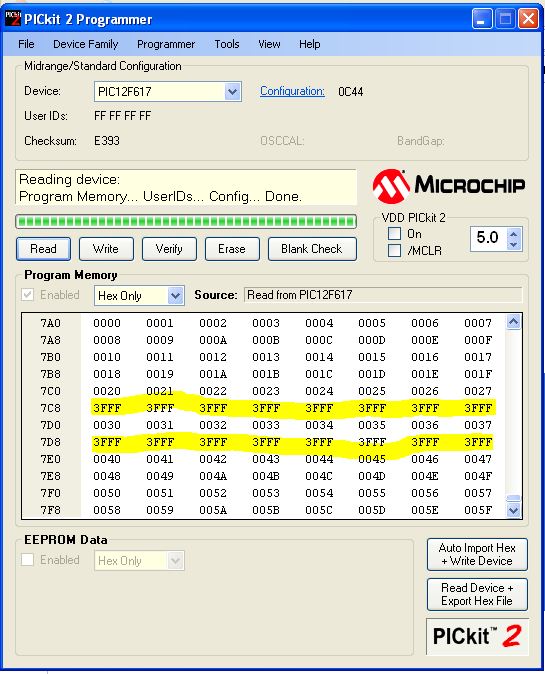
Task: Toggle the /MCLR checkbox
Action: (394, 250)
